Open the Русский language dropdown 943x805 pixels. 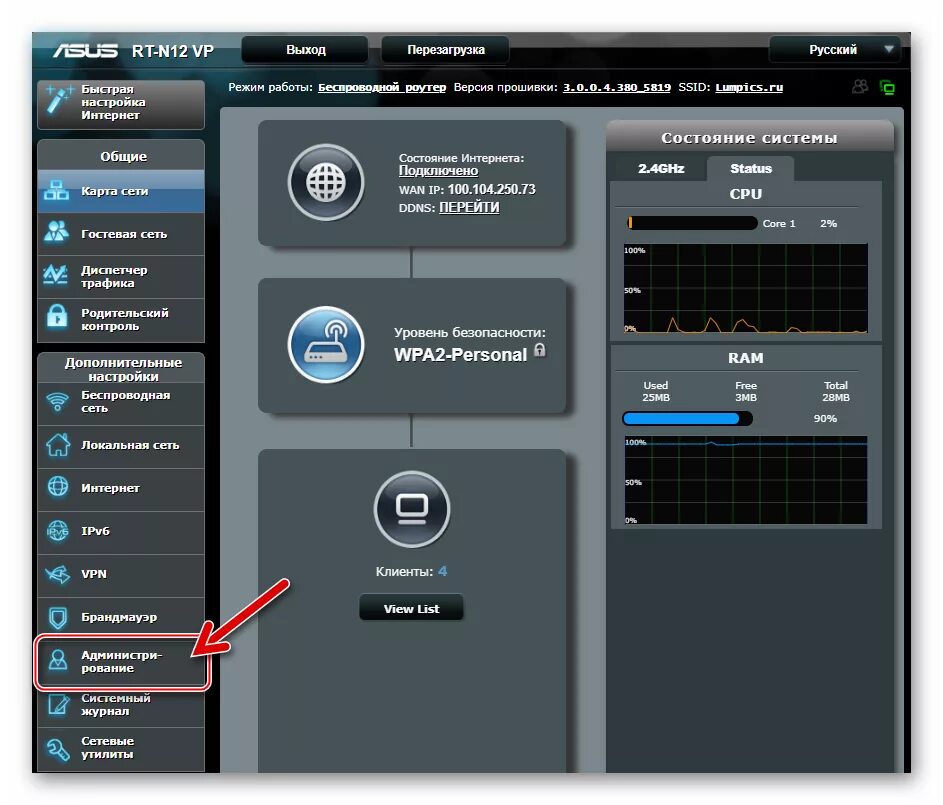coord(834,50)
